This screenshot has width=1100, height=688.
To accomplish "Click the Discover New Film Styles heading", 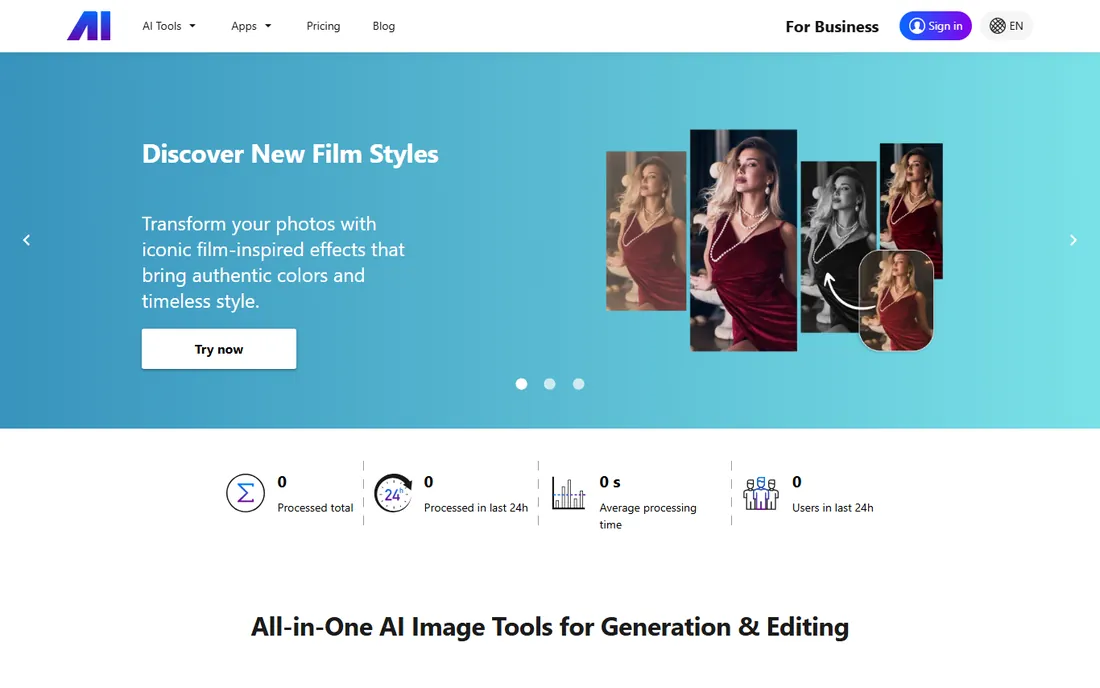I will tap(290, 154).
